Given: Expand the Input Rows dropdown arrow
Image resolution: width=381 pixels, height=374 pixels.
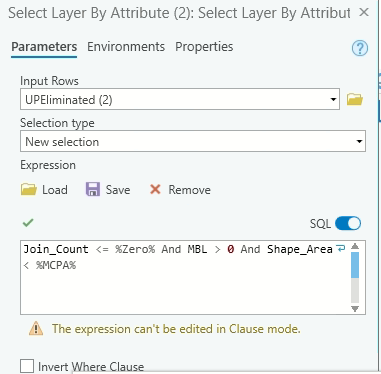Looking at the screenshot, I should (x=333, y=99).
